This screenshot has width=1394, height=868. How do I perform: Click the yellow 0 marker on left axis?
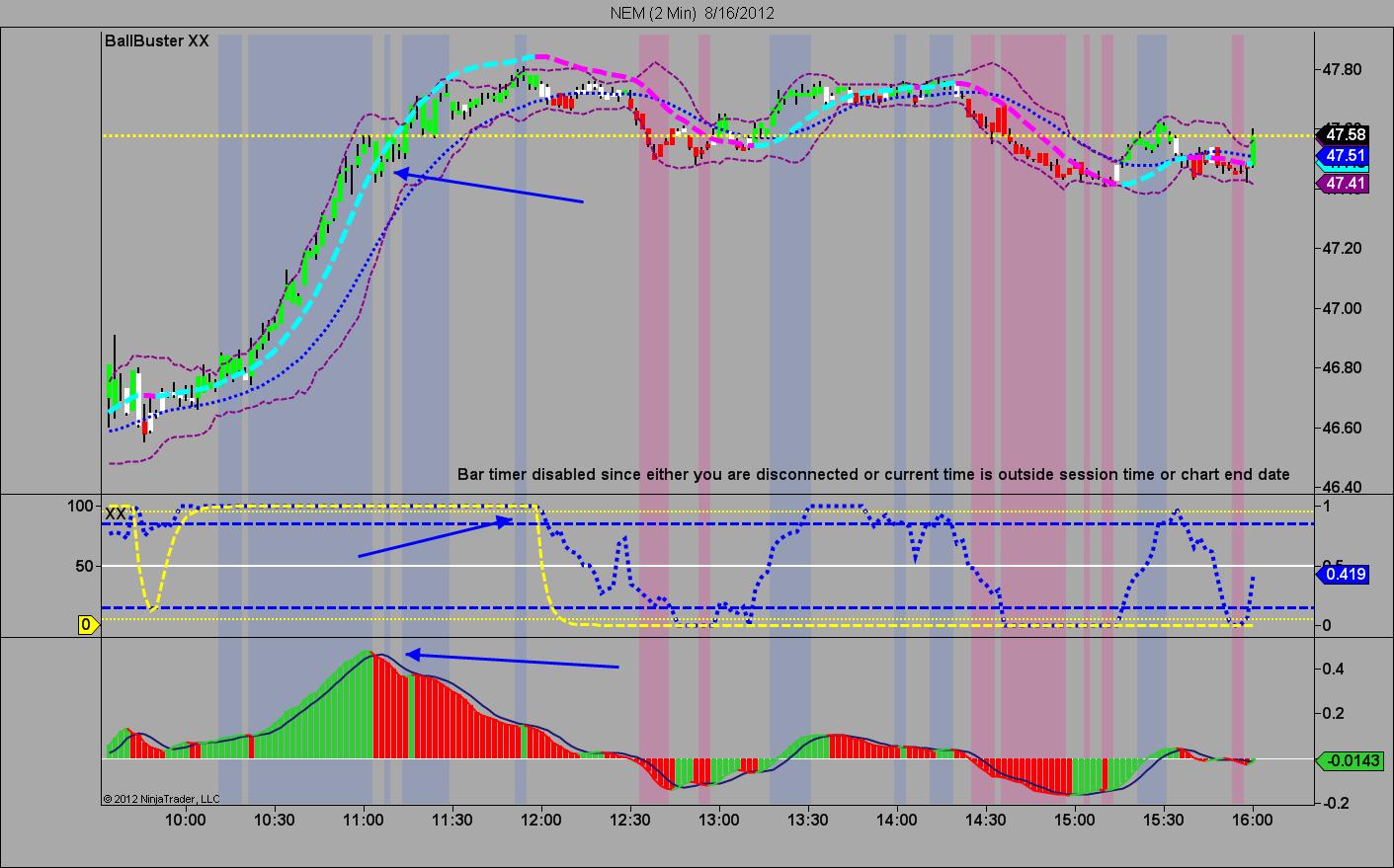click(88, 624)
